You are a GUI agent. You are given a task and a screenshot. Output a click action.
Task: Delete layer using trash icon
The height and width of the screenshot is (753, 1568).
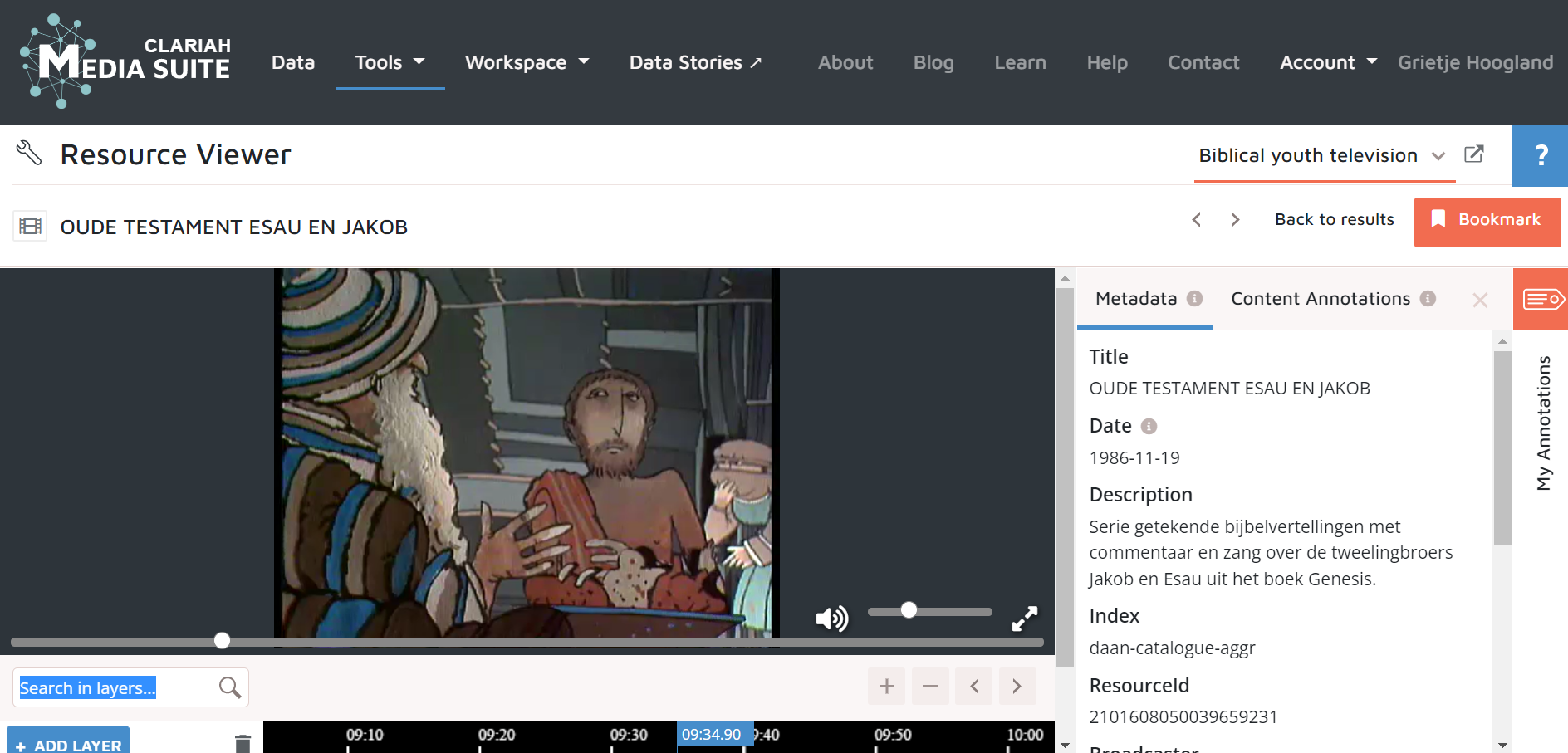[x=243, y=743]
